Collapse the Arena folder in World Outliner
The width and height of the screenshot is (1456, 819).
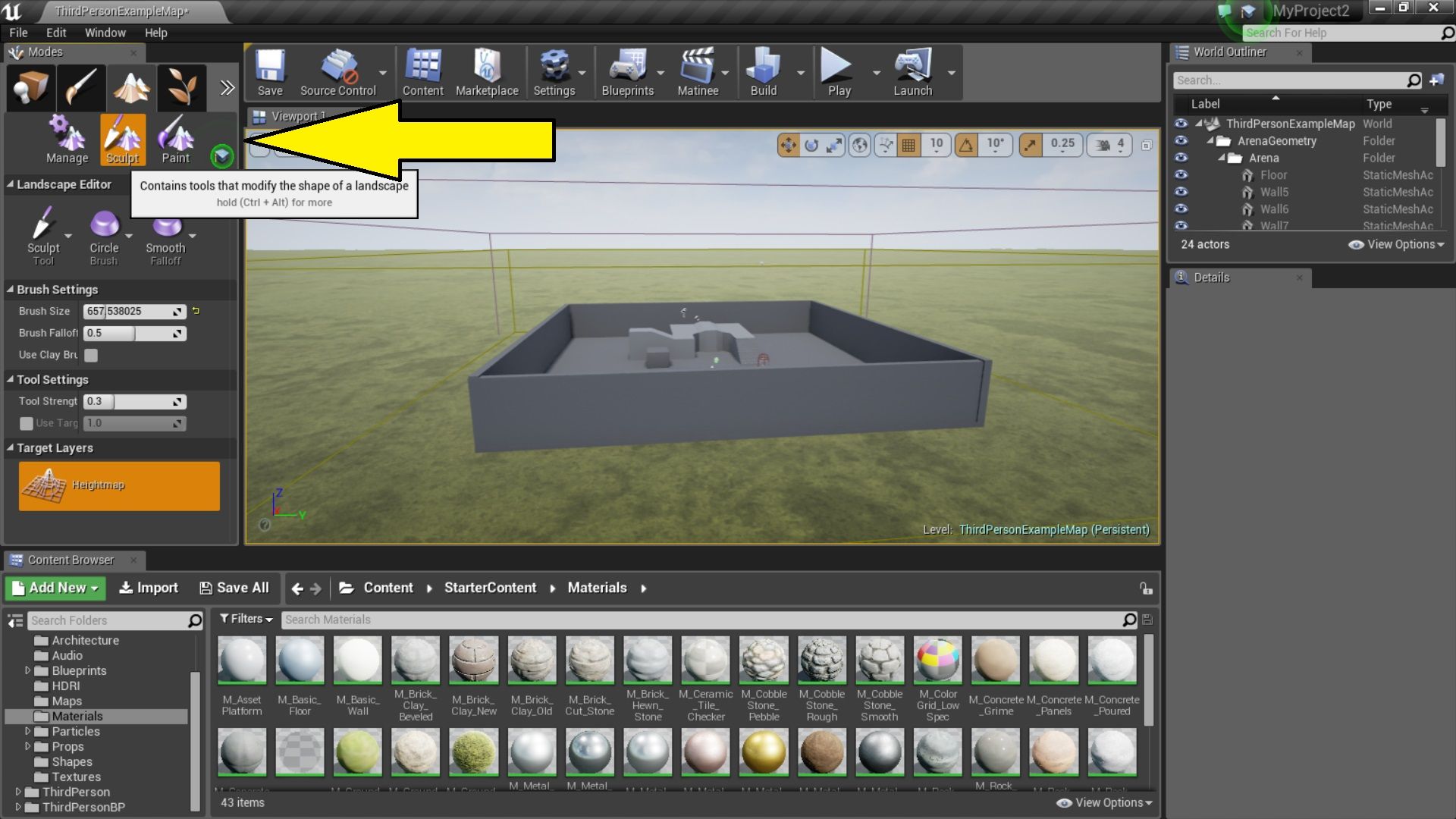(x=1221, y=158)
